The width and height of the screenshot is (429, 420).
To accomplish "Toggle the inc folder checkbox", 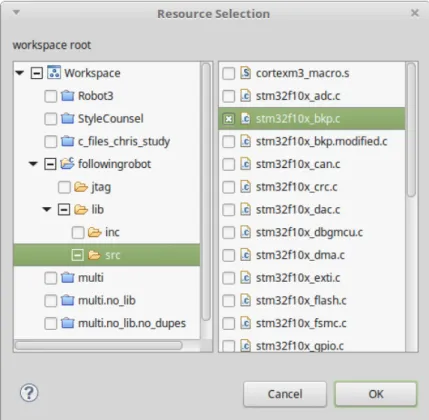I will click(x=78, y=233).
